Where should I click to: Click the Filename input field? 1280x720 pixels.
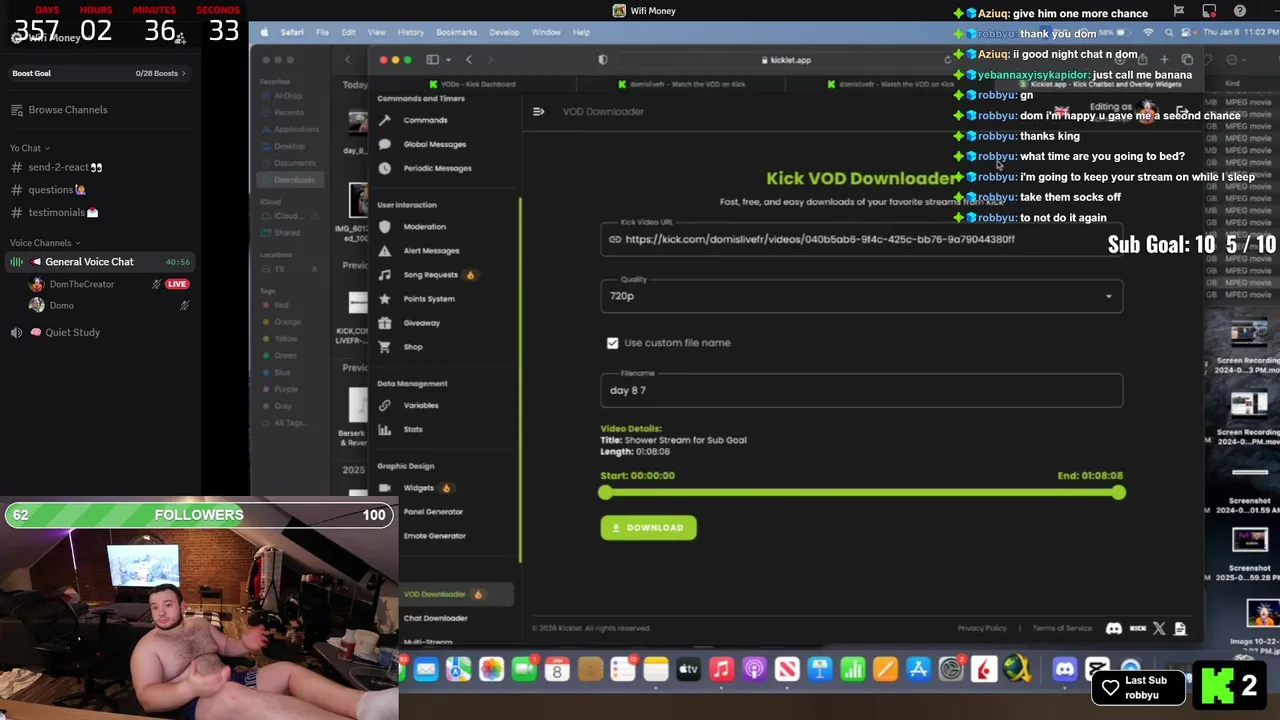pyautogui.click(x=861, y=391)
